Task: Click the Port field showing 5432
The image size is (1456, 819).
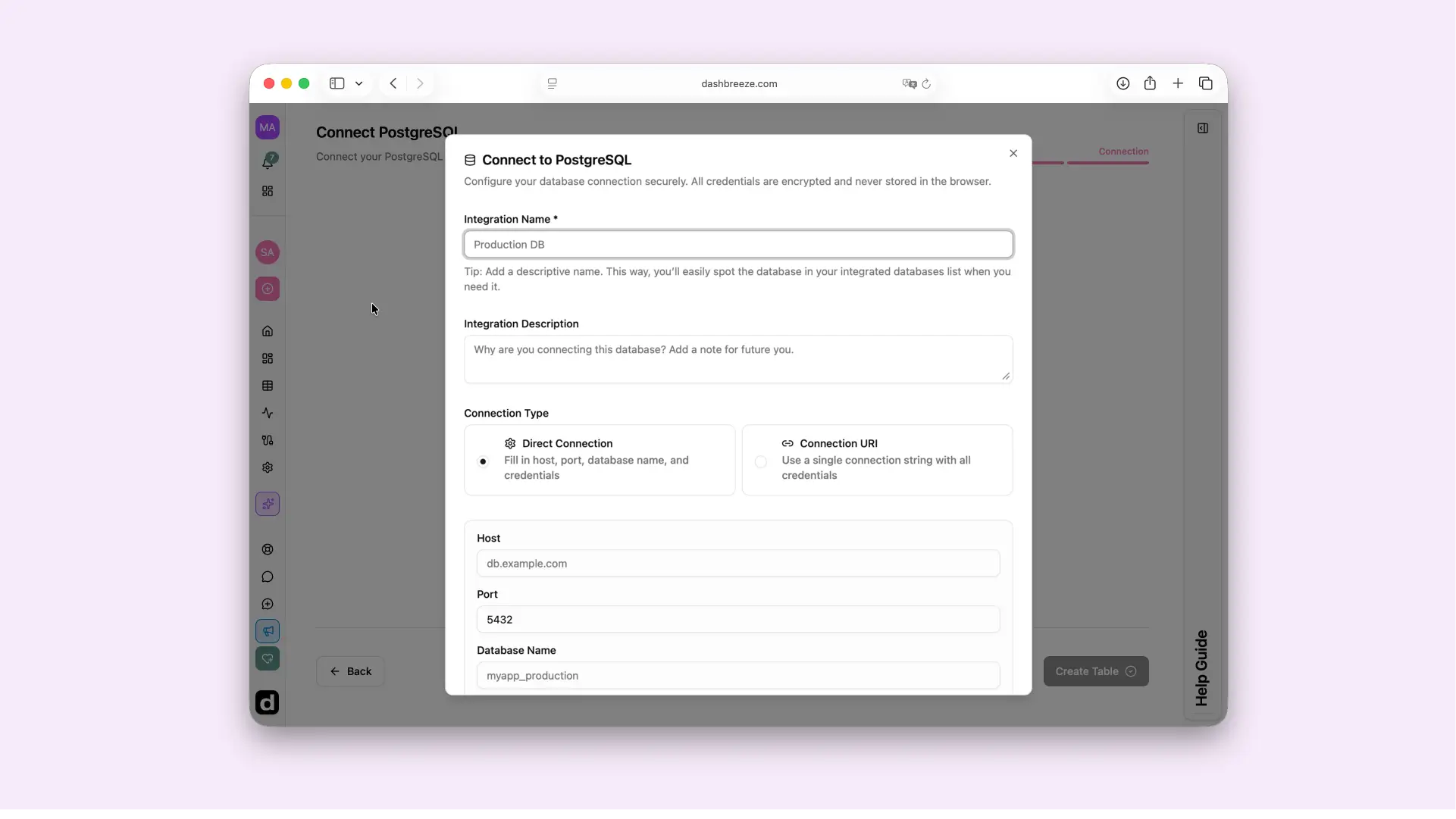Action: tap(738, 620)
